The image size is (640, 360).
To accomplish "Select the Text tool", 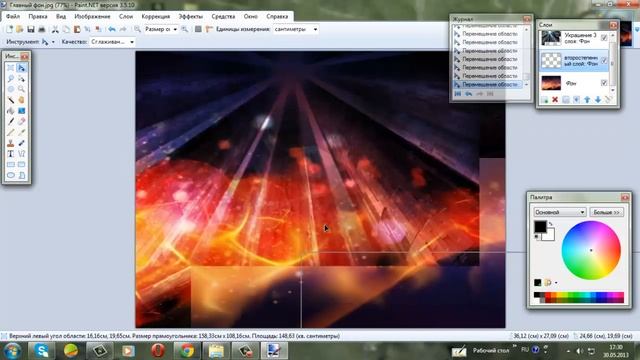I will tap(11, 154).
